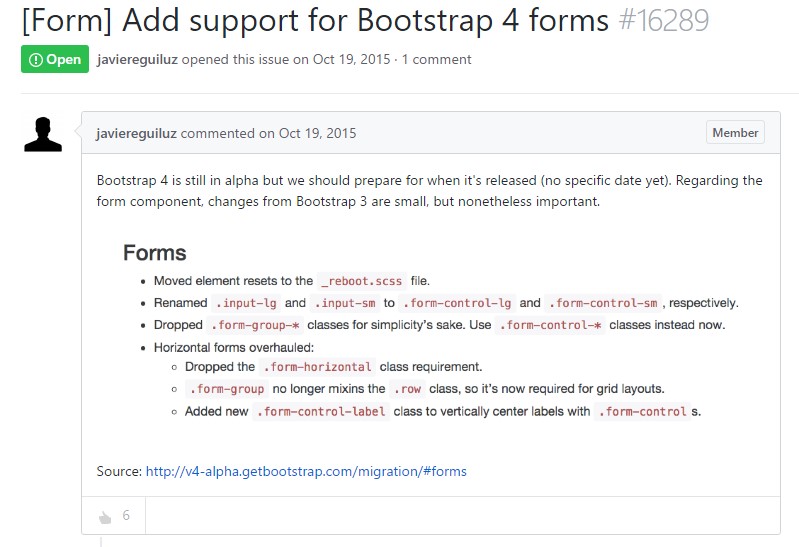799x547 pixels.
Task: Click the thumbs up reaction icon
Action: (x=105, y=517)
